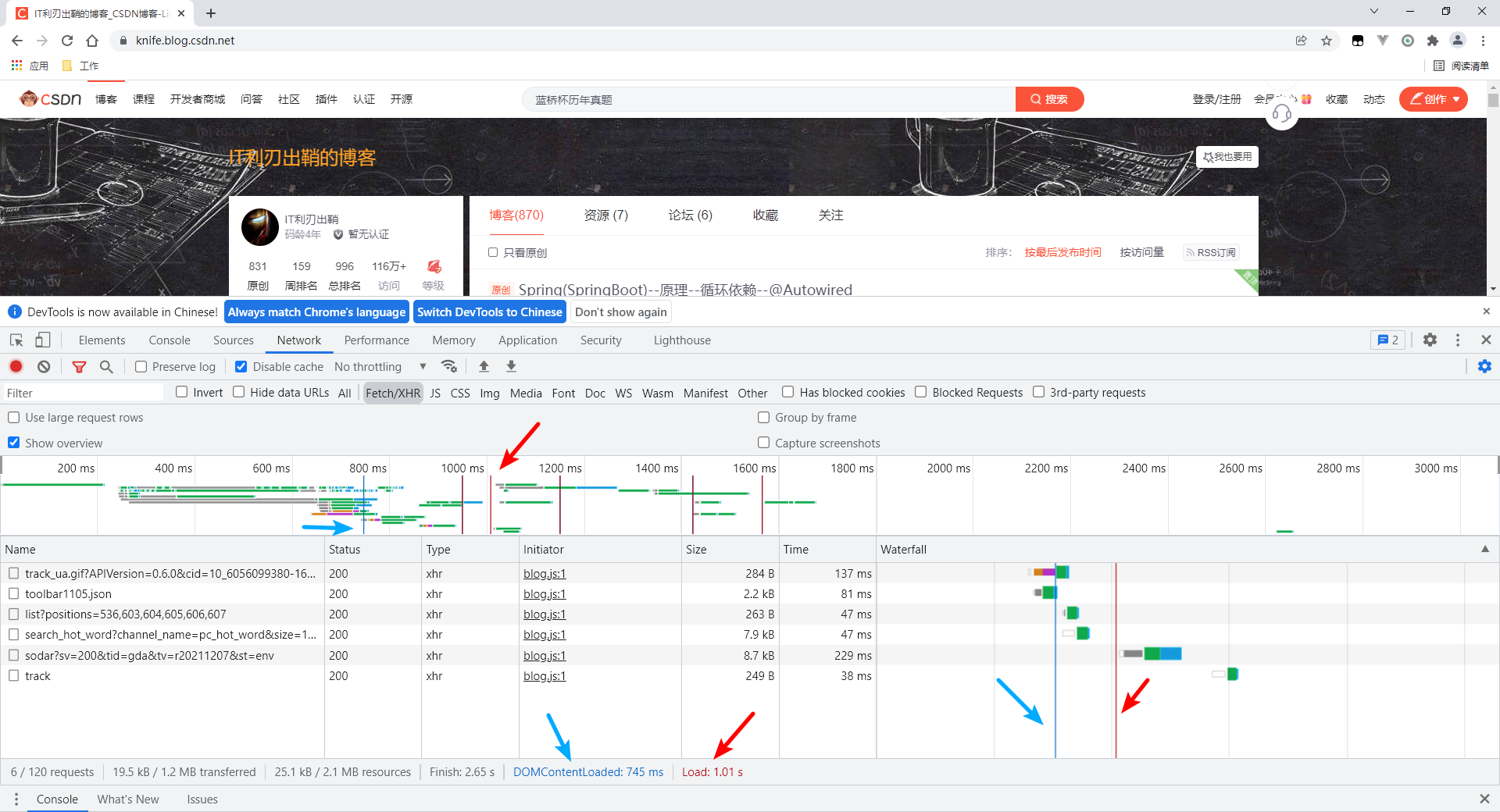1500x812 pixels.
Task: Expand the 创作 dropdown arrow
Action: pos(1456,99)
